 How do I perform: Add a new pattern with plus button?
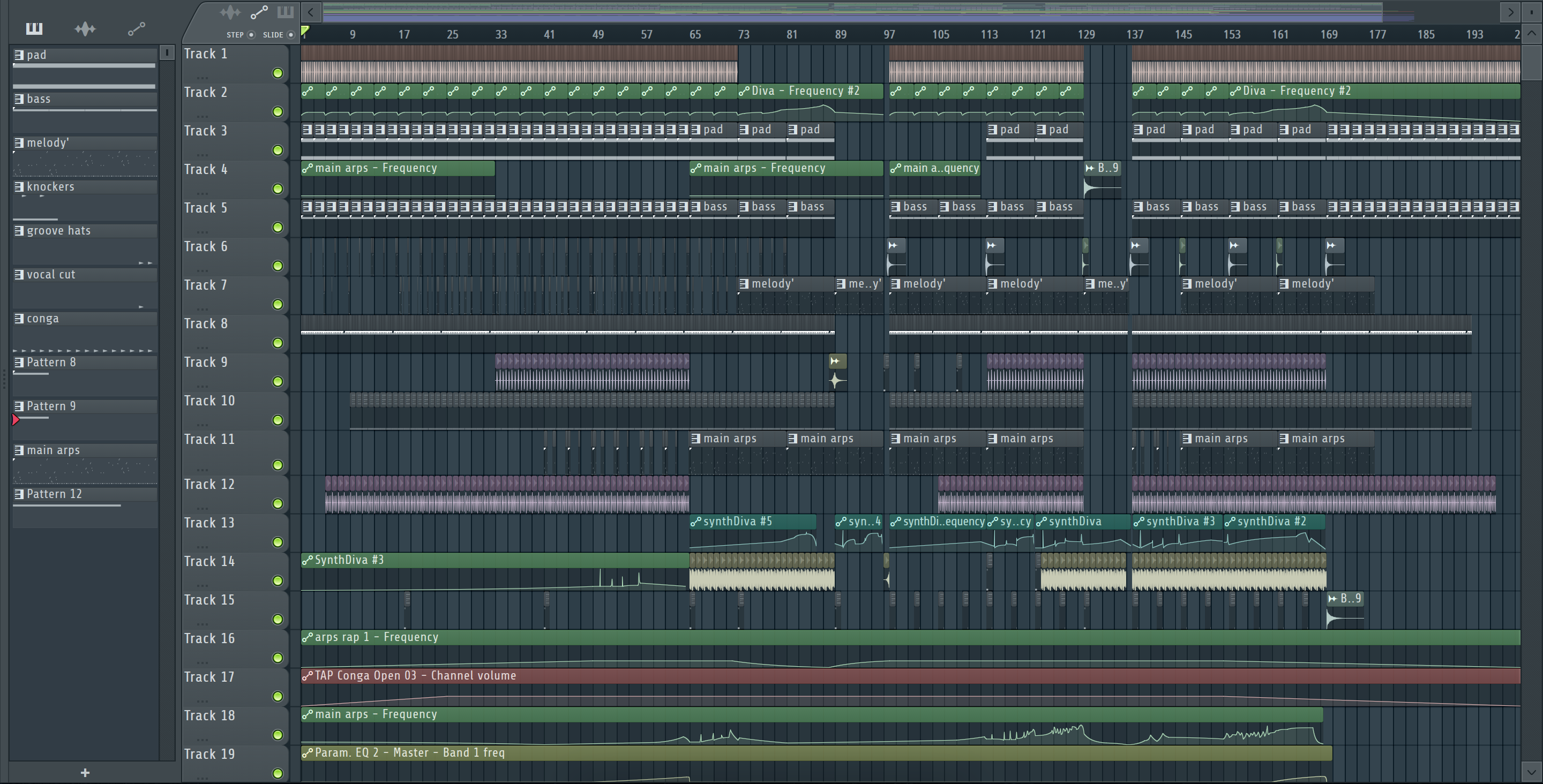(85, 773)
